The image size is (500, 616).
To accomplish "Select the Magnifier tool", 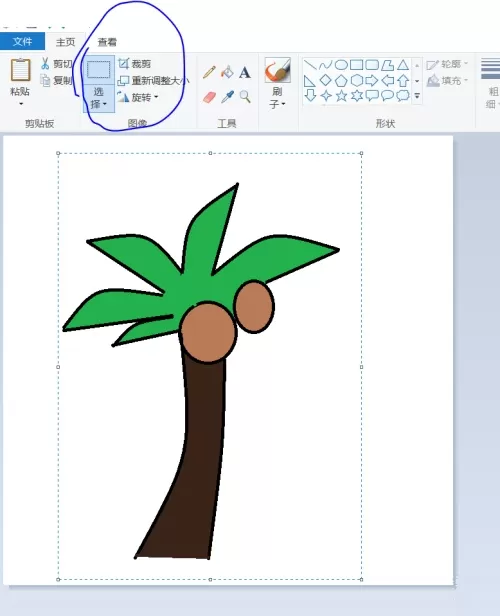I will click(x=245, y=96).
